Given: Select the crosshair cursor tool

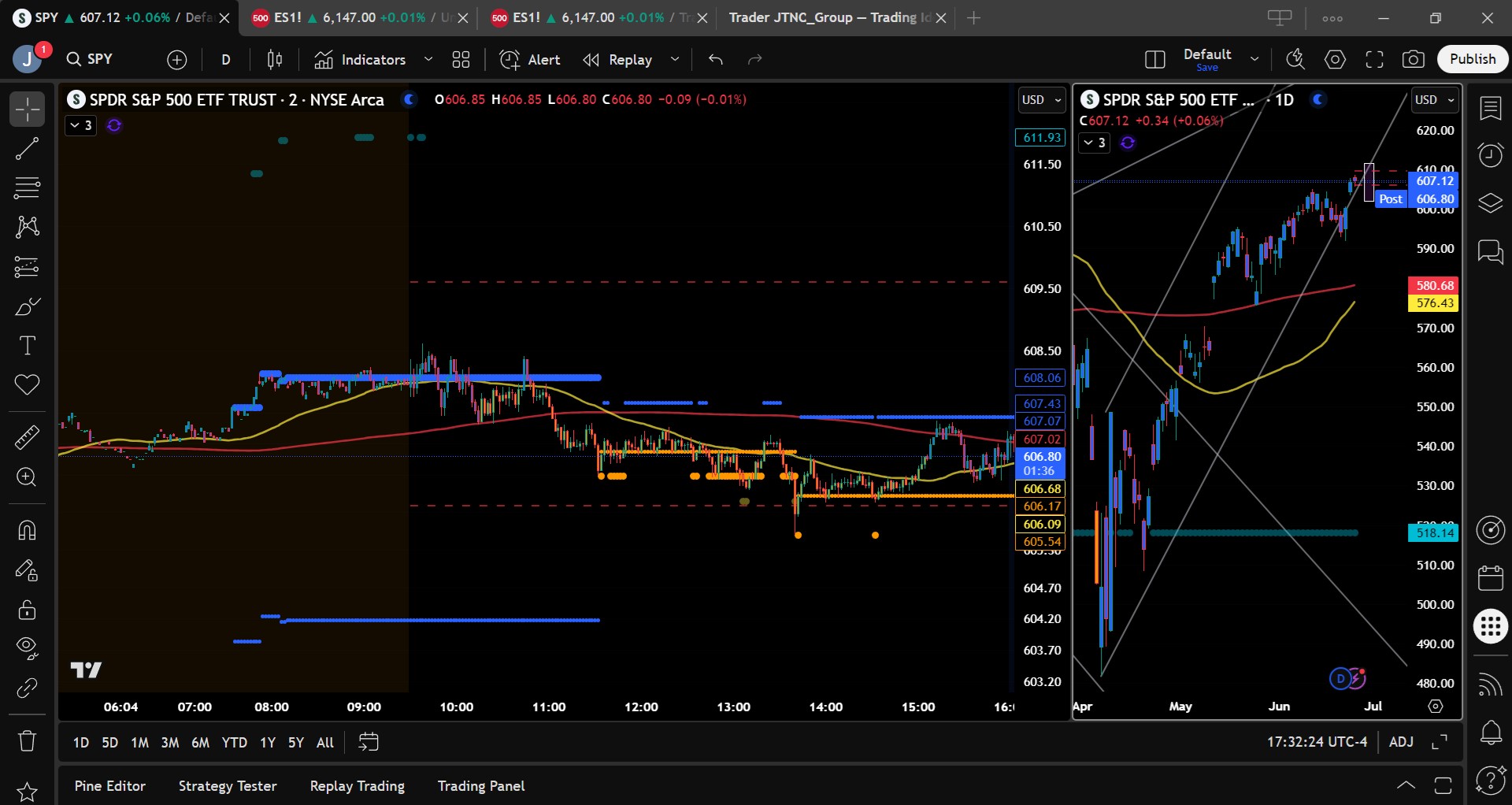Looking at the screenshot, I should (27, 109).
